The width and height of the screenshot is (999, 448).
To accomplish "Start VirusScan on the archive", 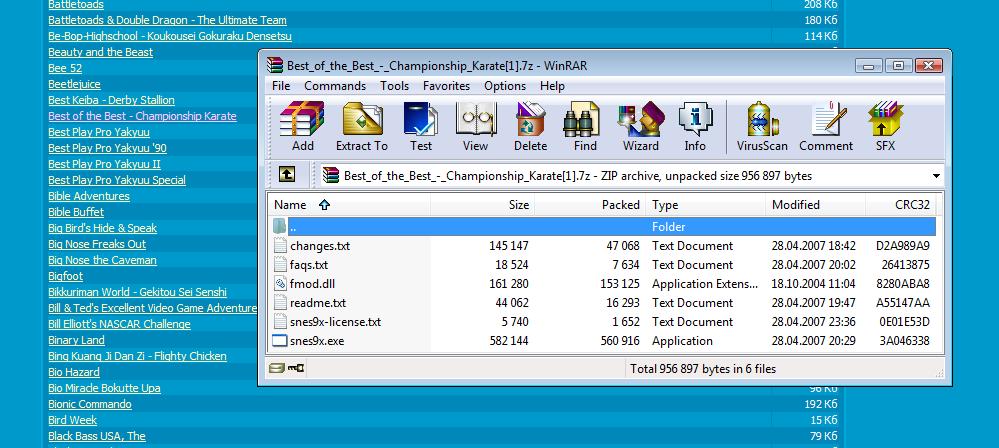I will pyautogui.click(x=762, y=127).
